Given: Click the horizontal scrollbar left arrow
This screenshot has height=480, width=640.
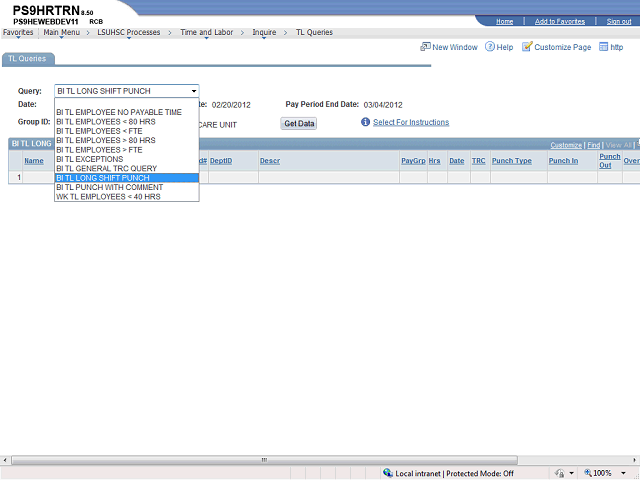Looking at the screenshot, I should click(x=5, y=460).
